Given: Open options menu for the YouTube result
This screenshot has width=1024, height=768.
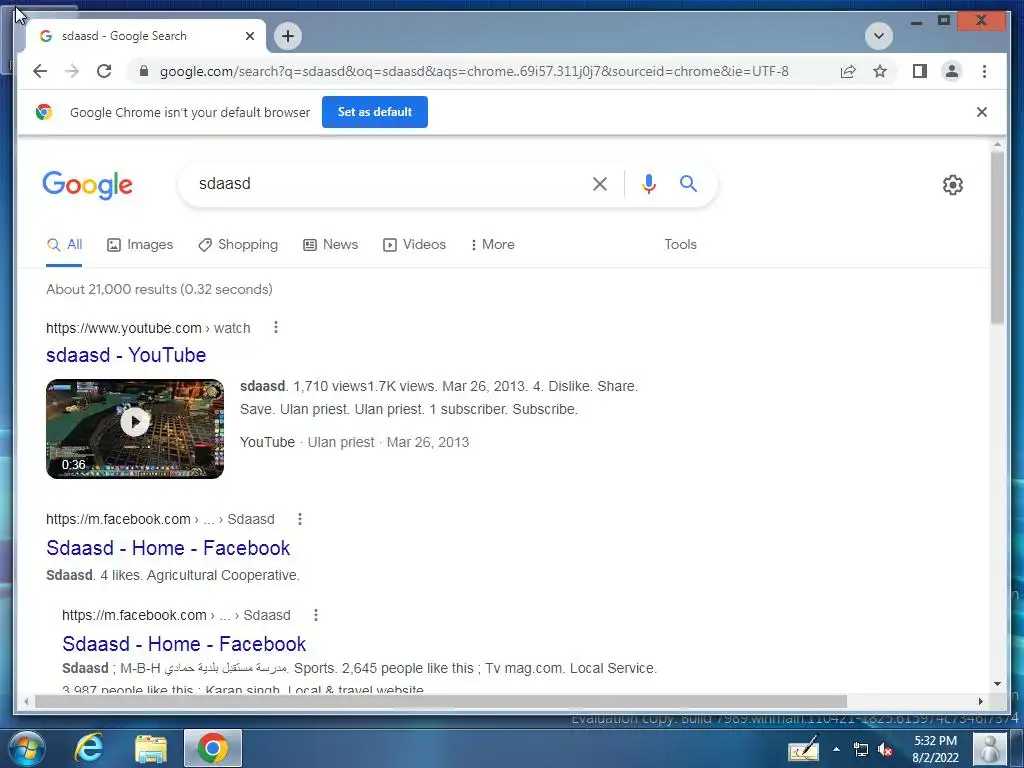Looking at the screenshot, I should [276, 327].
